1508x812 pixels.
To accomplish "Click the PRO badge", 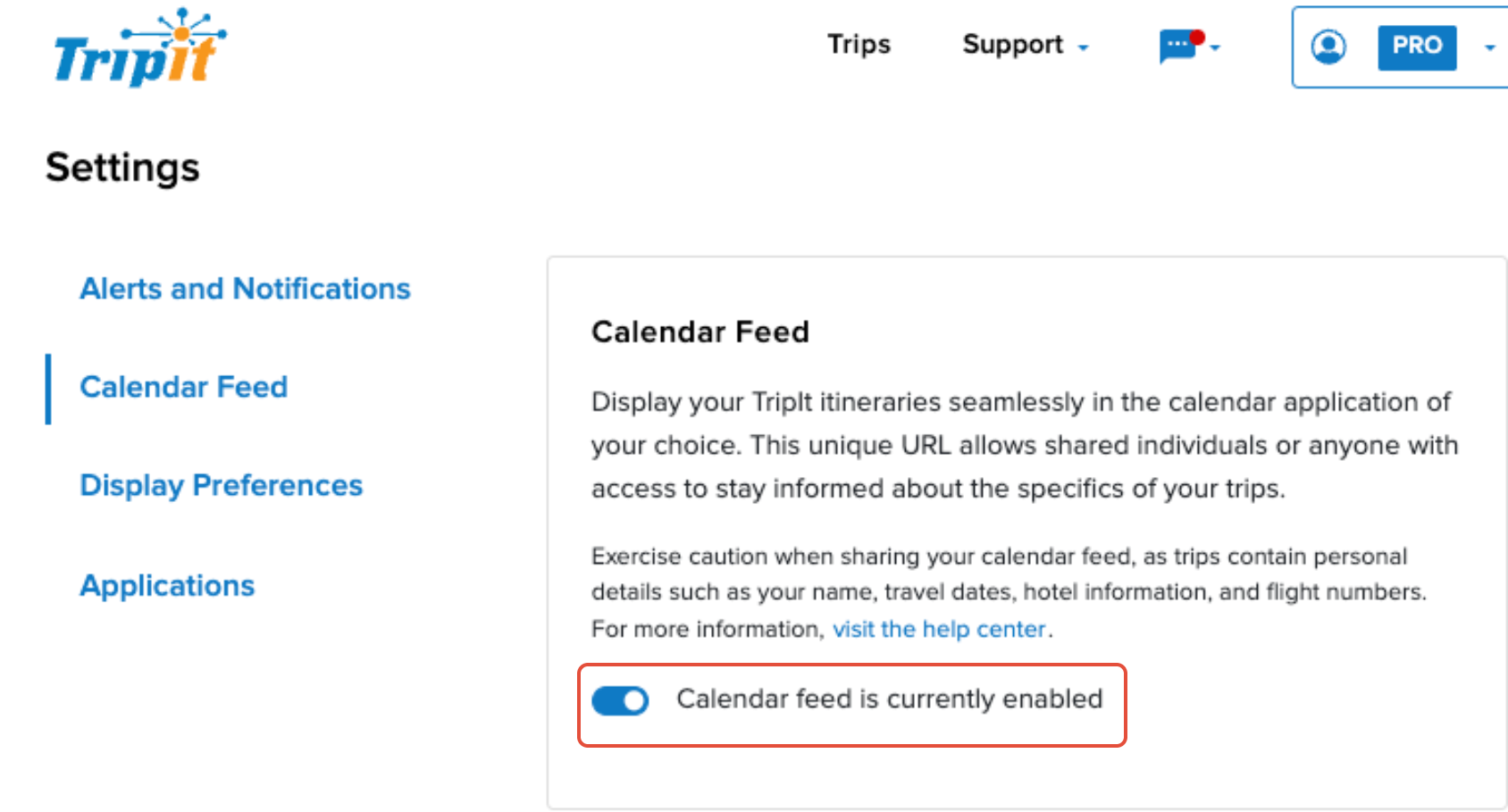I will point(1417,46).
